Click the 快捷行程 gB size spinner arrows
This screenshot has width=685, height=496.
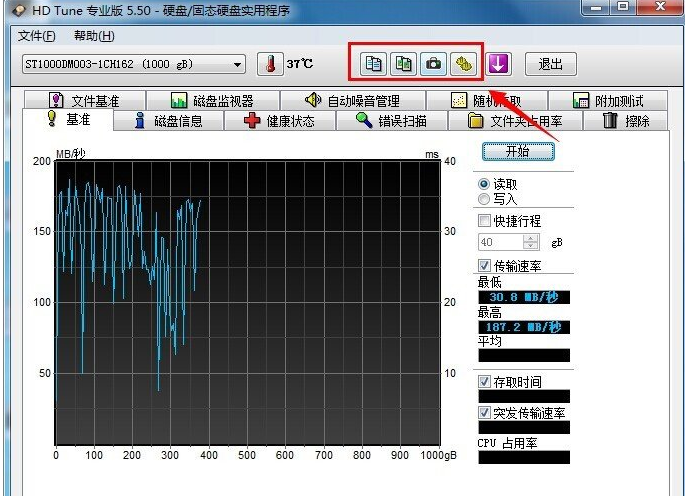click(531, 242)
